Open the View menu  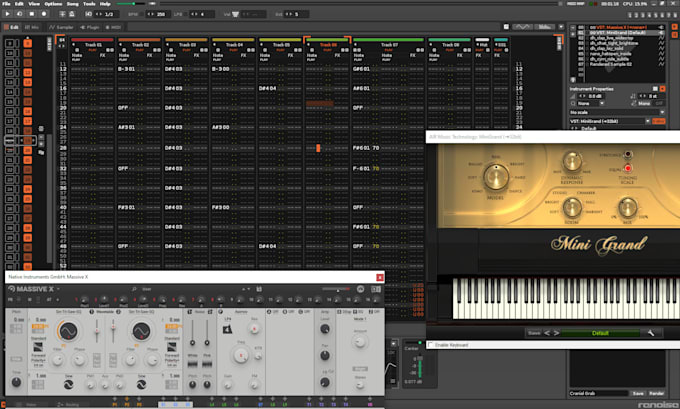(x=34, y=3)
